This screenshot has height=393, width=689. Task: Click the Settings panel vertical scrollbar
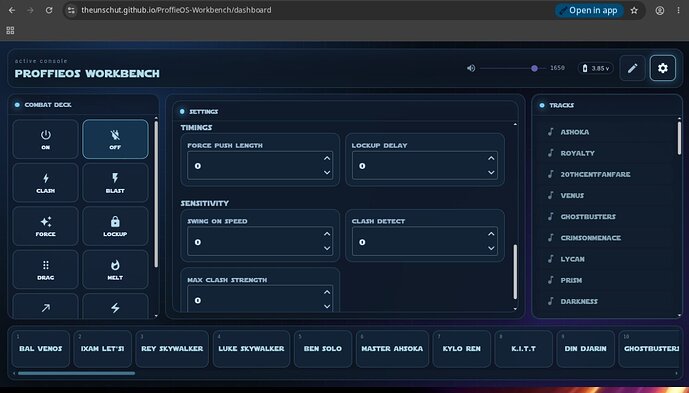tap(515, 272)
